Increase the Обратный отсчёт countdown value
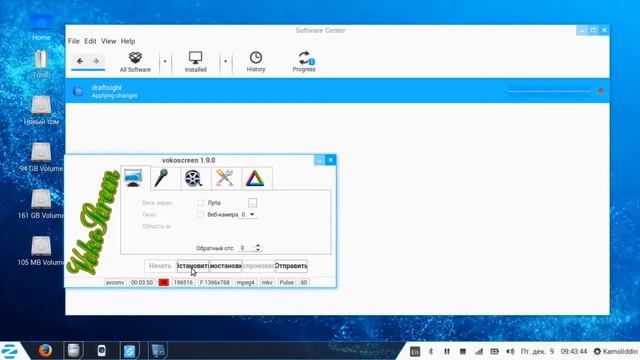 [x=258, y=246]
